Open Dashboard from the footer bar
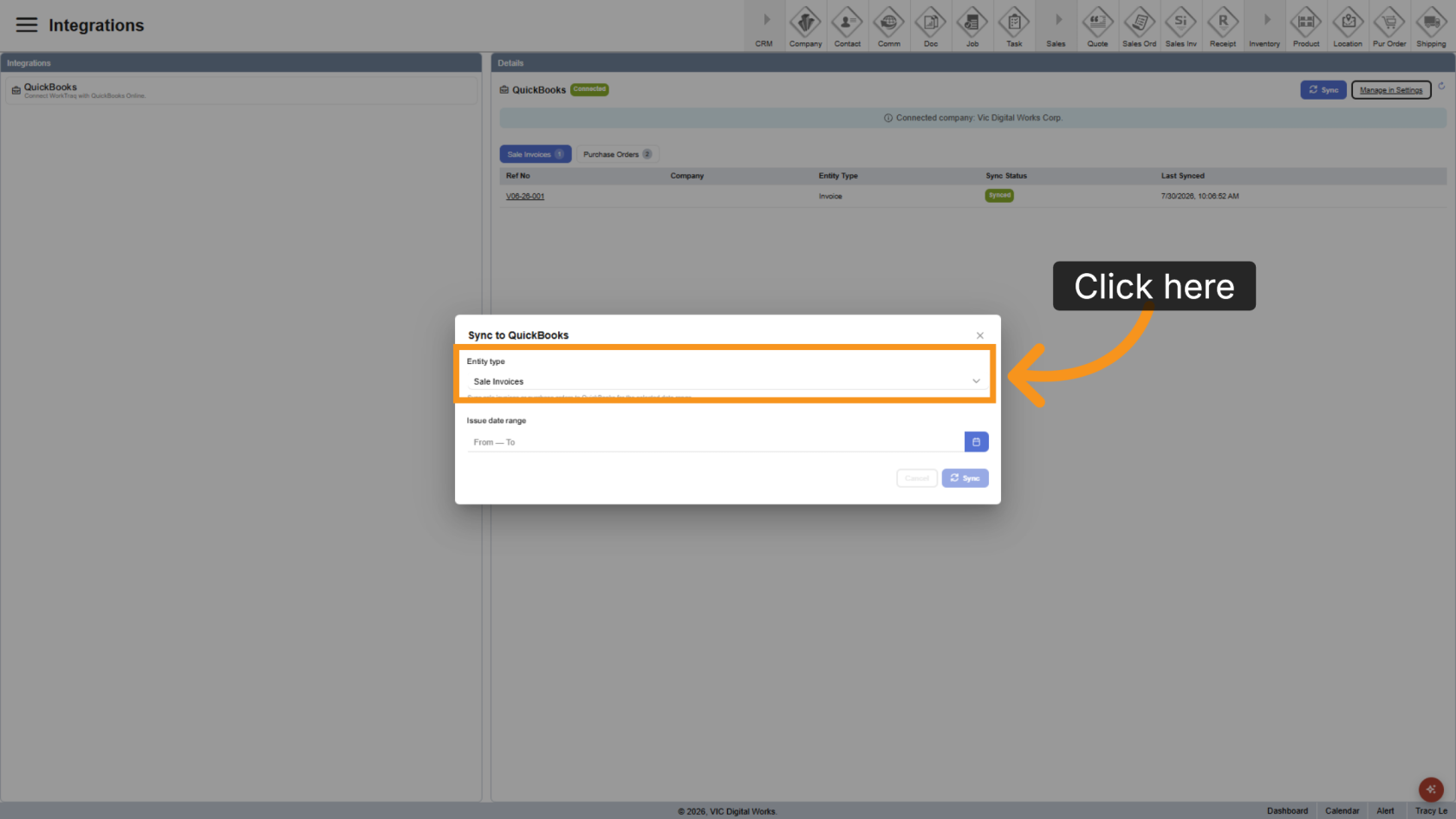 click(1287, 811)
